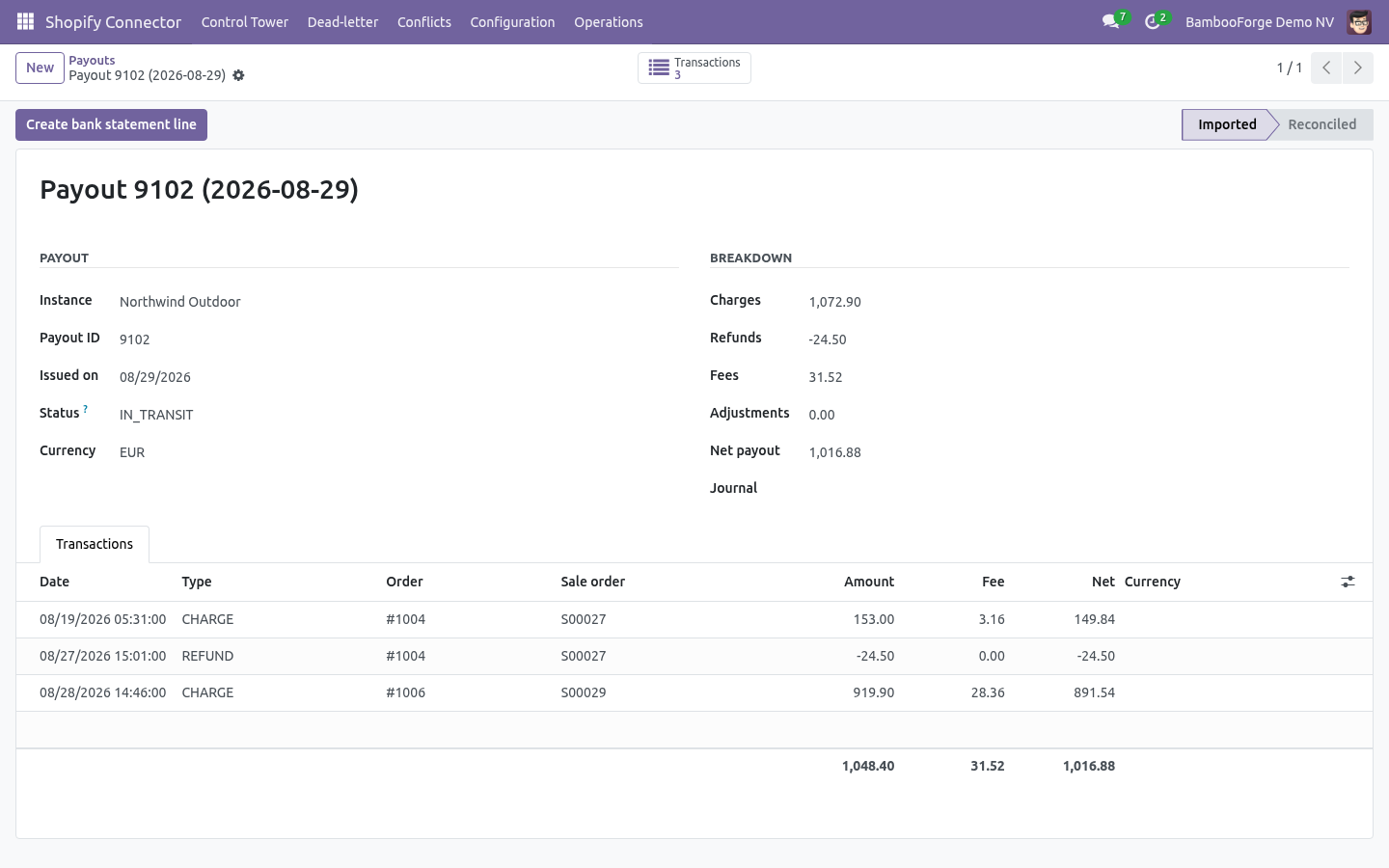Open the Conflicts menu
Image resolution: width=1389 pixels, height=868 pixels.
click(424, 22)
